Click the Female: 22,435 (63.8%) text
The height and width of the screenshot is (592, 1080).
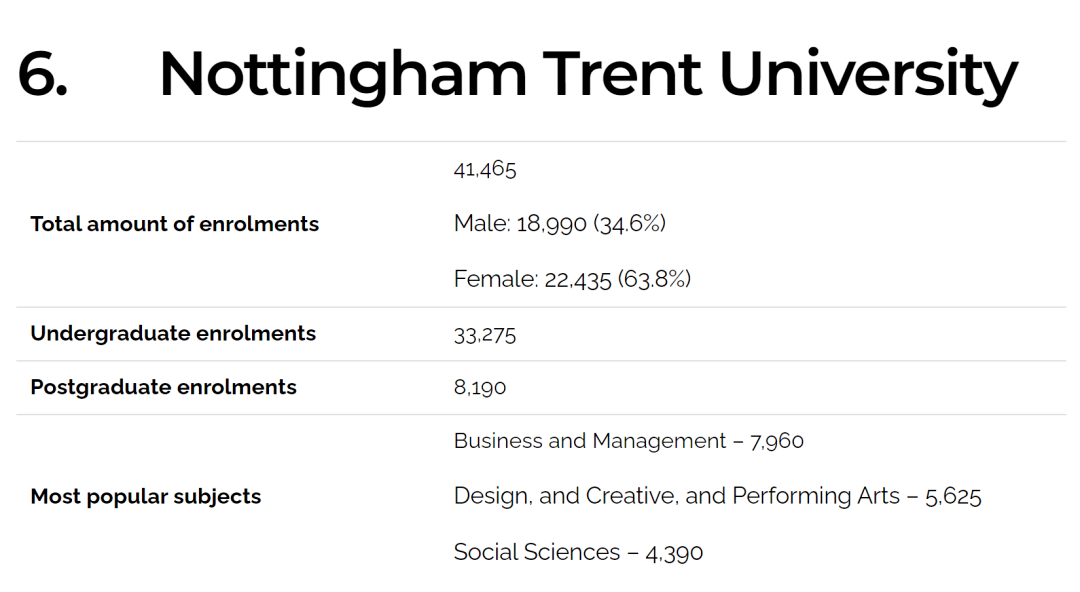coord(572,279)
